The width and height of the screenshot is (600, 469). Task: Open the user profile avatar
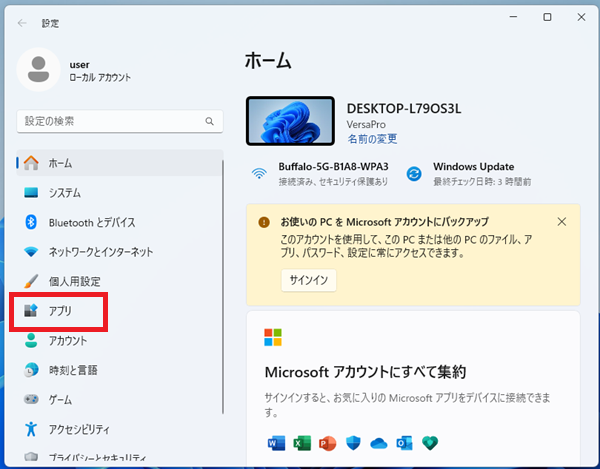point(39,70)
